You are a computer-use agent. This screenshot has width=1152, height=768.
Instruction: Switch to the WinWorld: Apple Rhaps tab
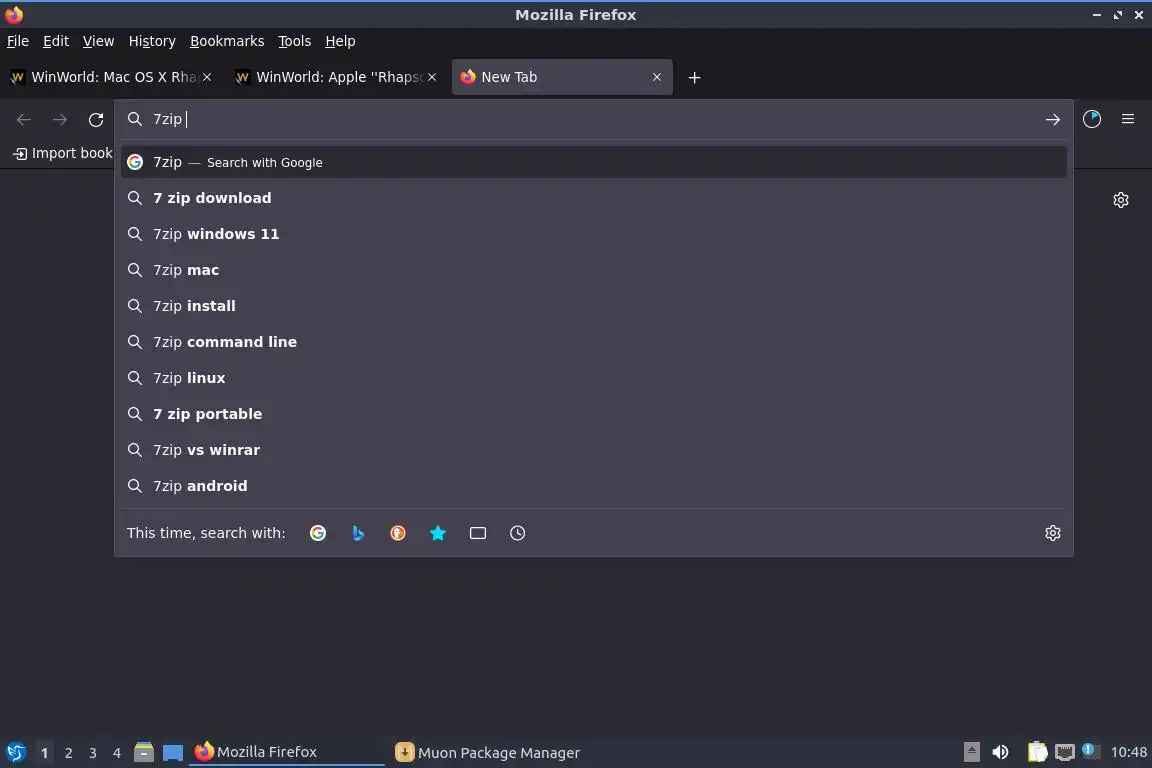pyautogui.click(x=336, y=77)
